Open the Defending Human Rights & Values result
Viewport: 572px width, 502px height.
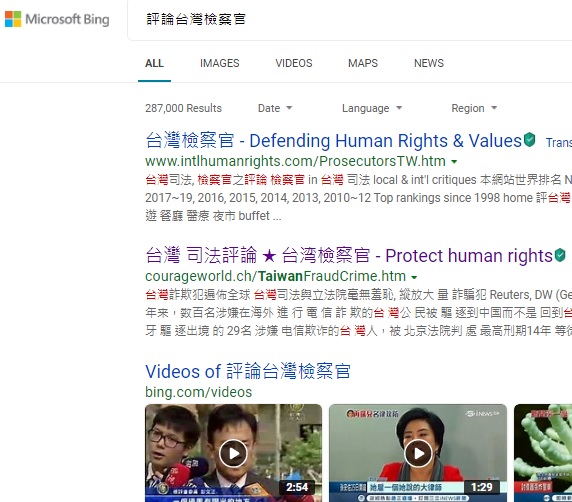pyautogui.click(x=333, y=140)
